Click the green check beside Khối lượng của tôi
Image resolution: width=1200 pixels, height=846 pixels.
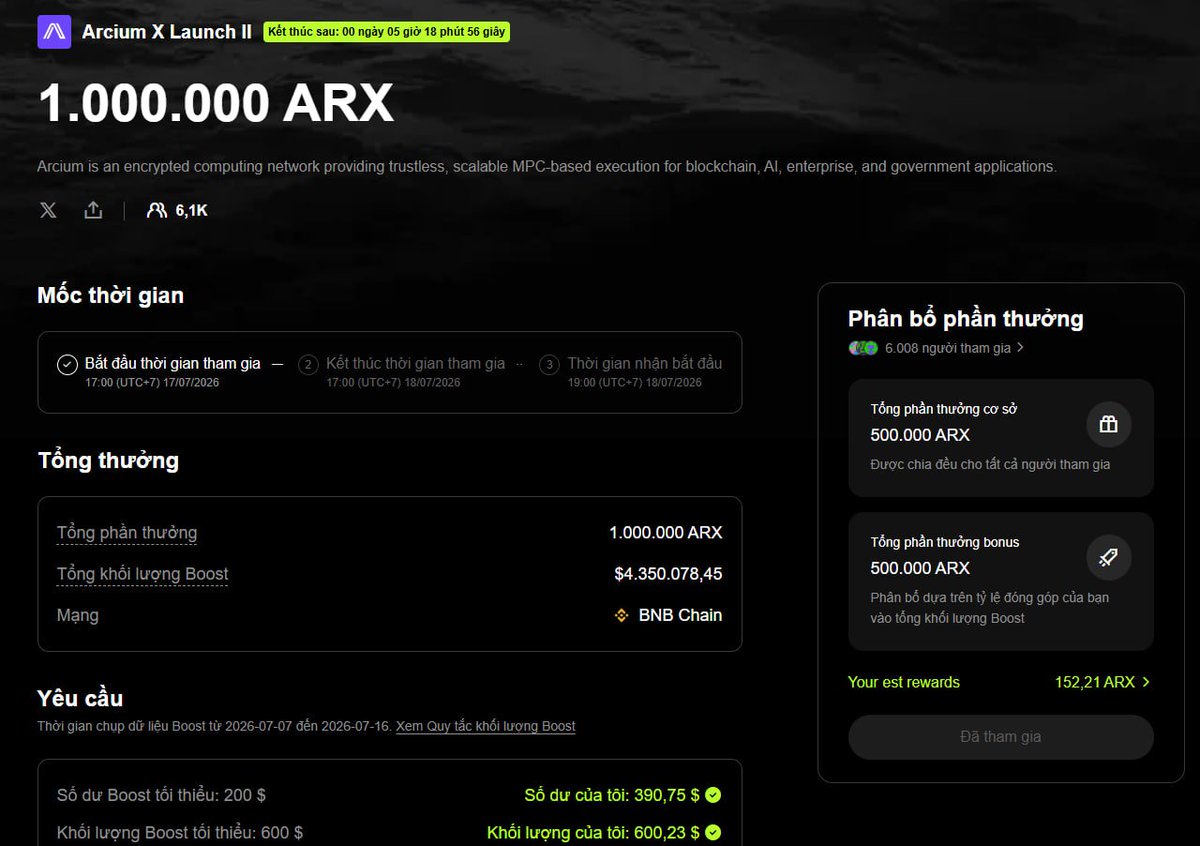pos(713,832)
